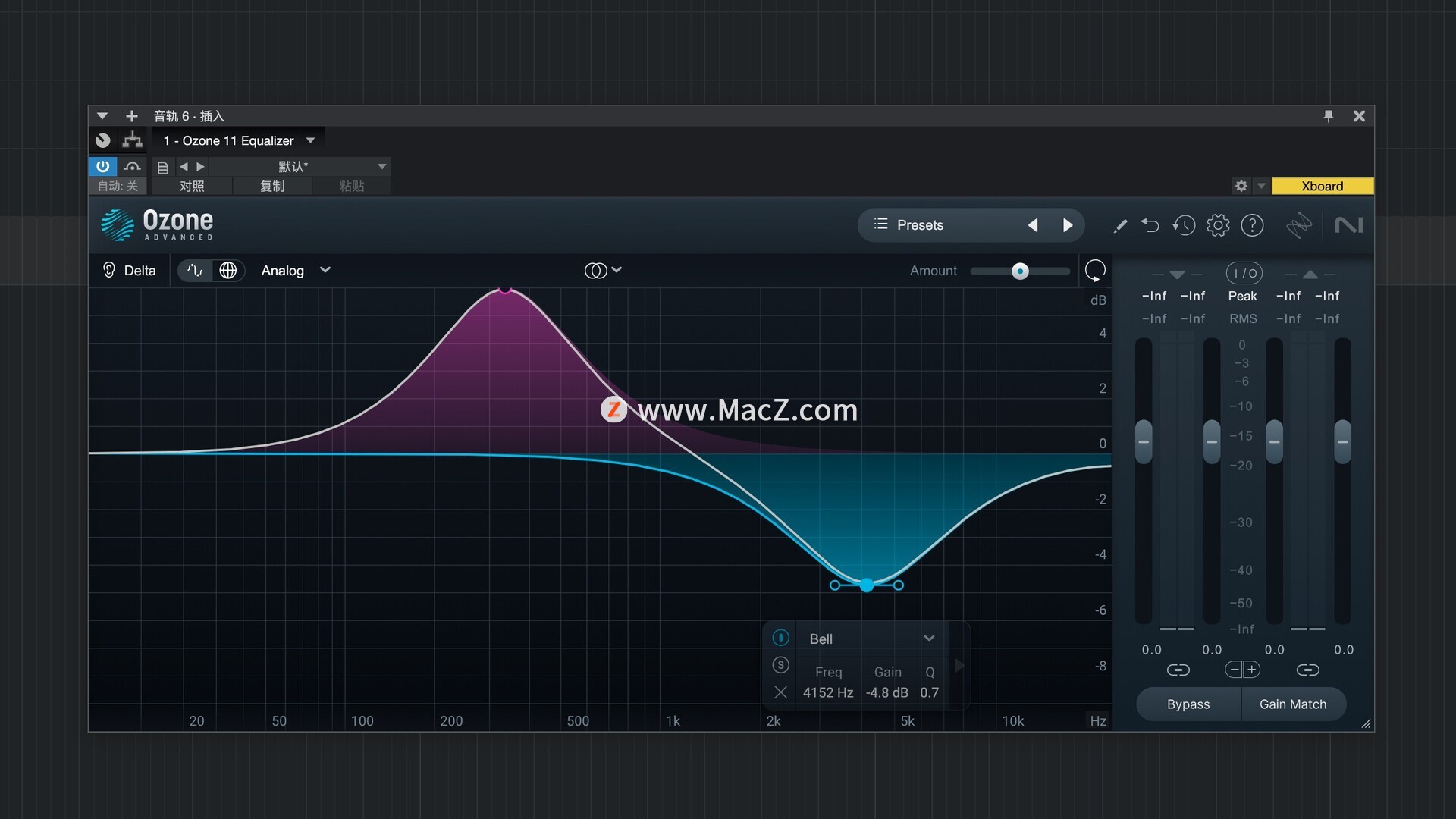This screenshot has width=1456, height=819.
Task: Click the right Q handle of cyan node
Action: tap(899, 585)
